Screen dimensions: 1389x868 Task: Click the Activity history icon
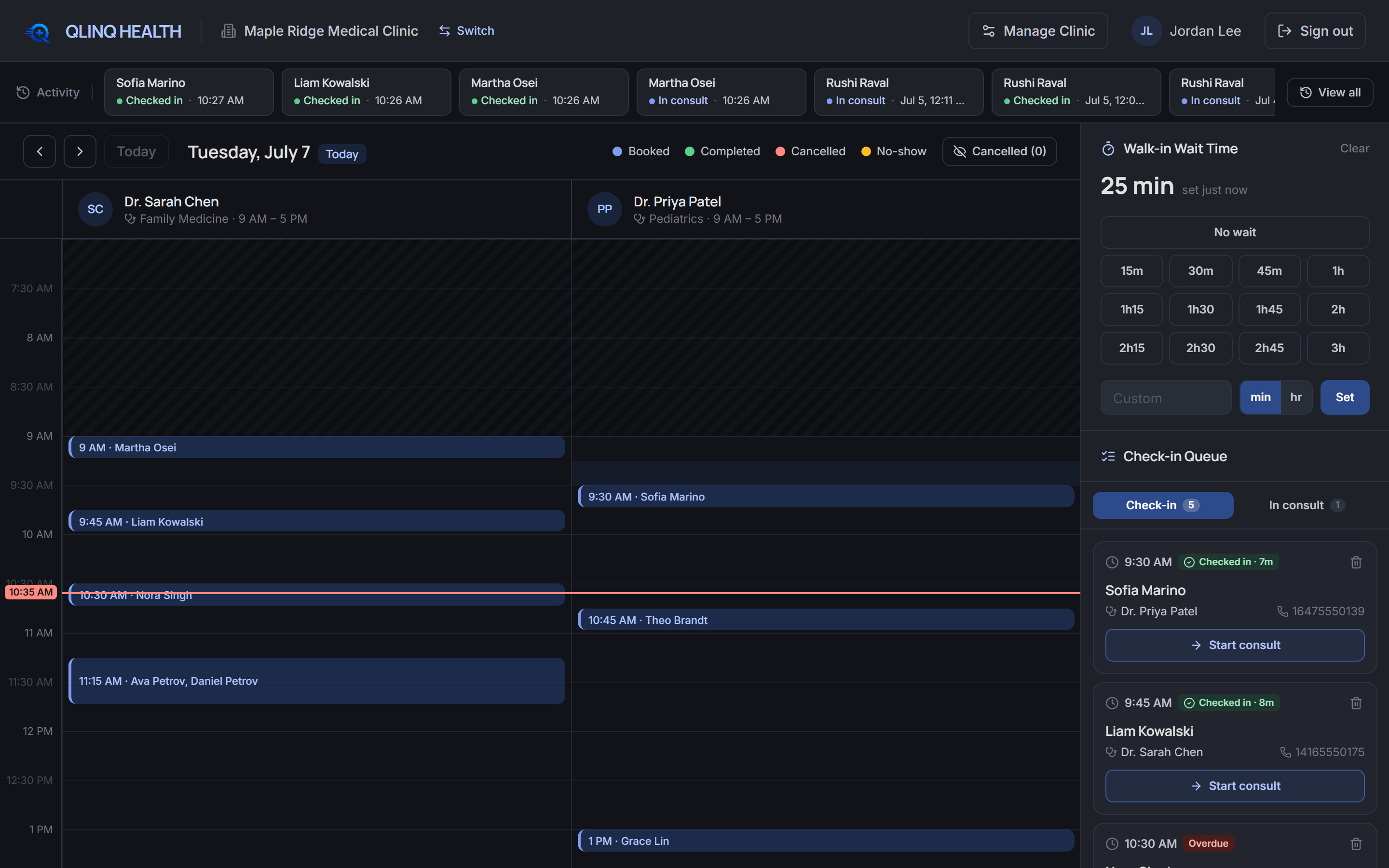pyautogui.click(x=23, y=93)
